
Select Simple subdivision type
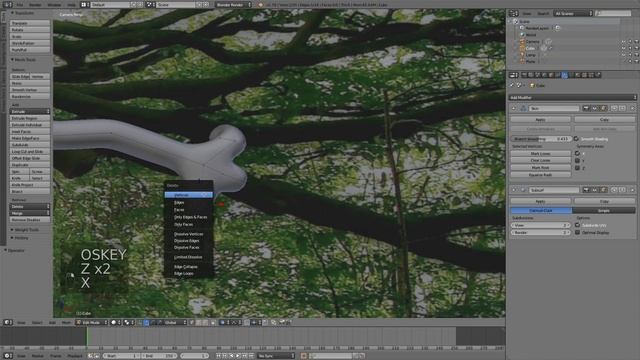[604, 211]
